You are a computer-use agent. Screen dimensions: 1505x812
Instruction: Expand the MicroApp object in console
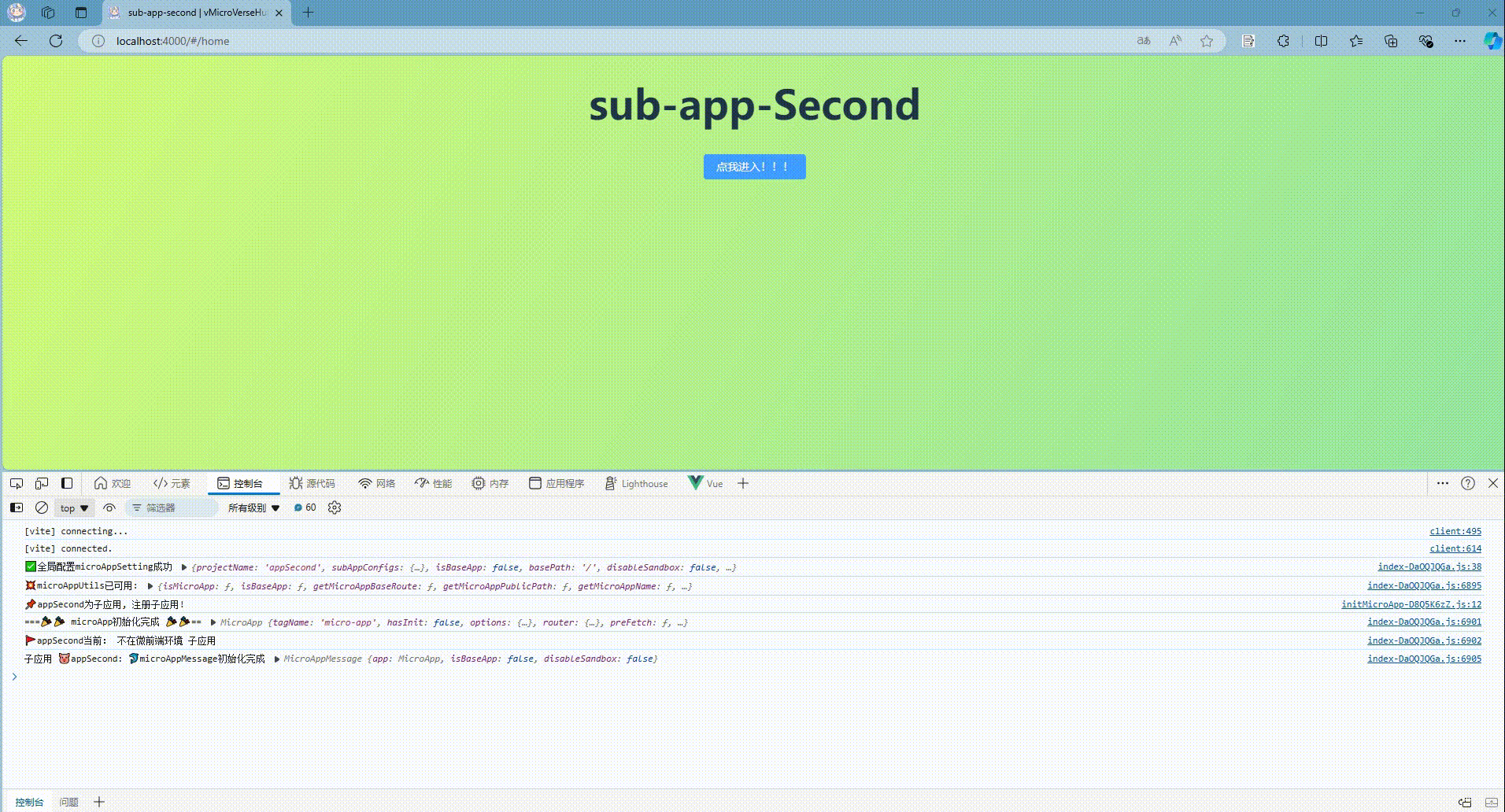211,622
